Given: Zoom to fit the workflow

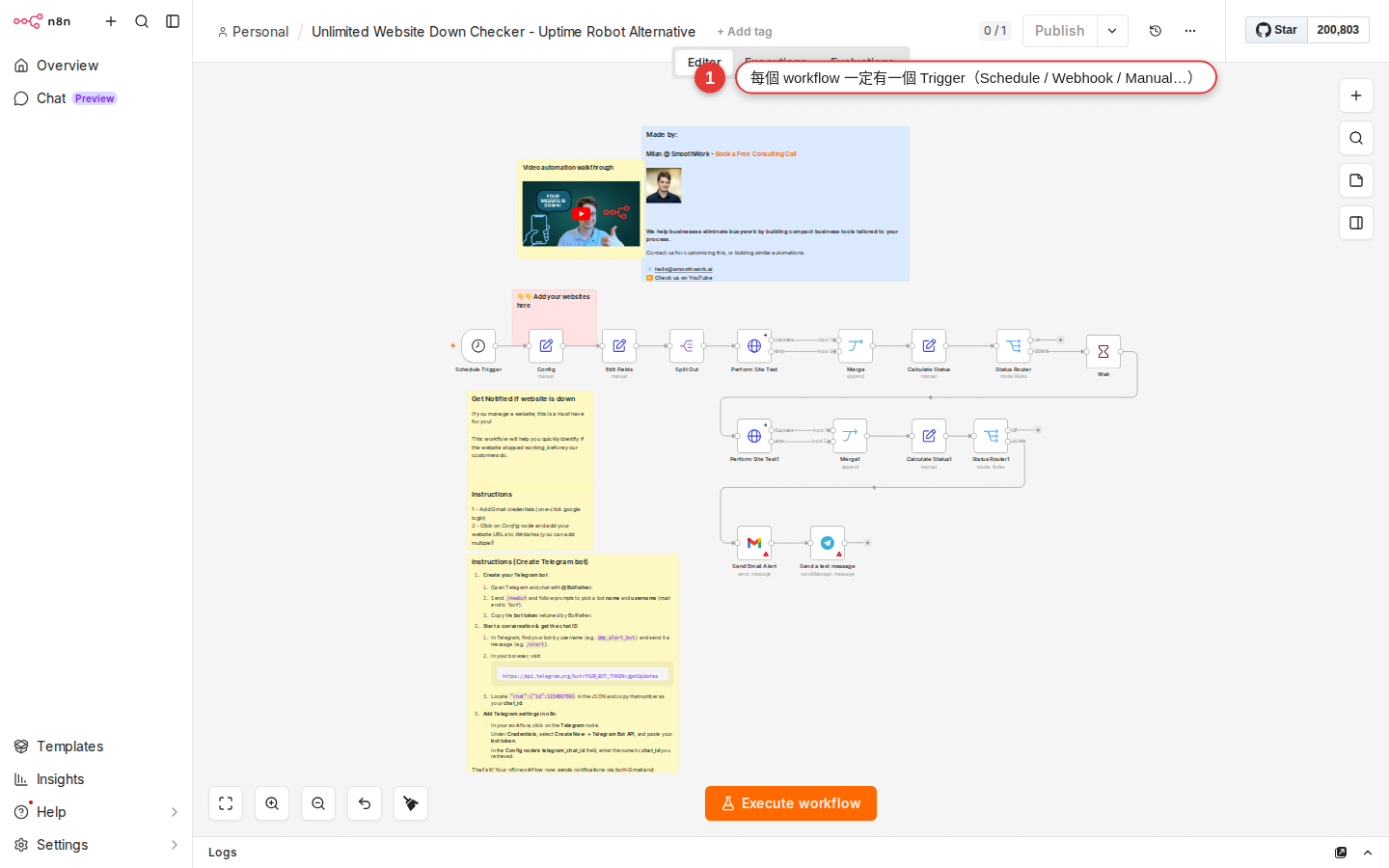Looking at the screenshot, I should point(226,803).
